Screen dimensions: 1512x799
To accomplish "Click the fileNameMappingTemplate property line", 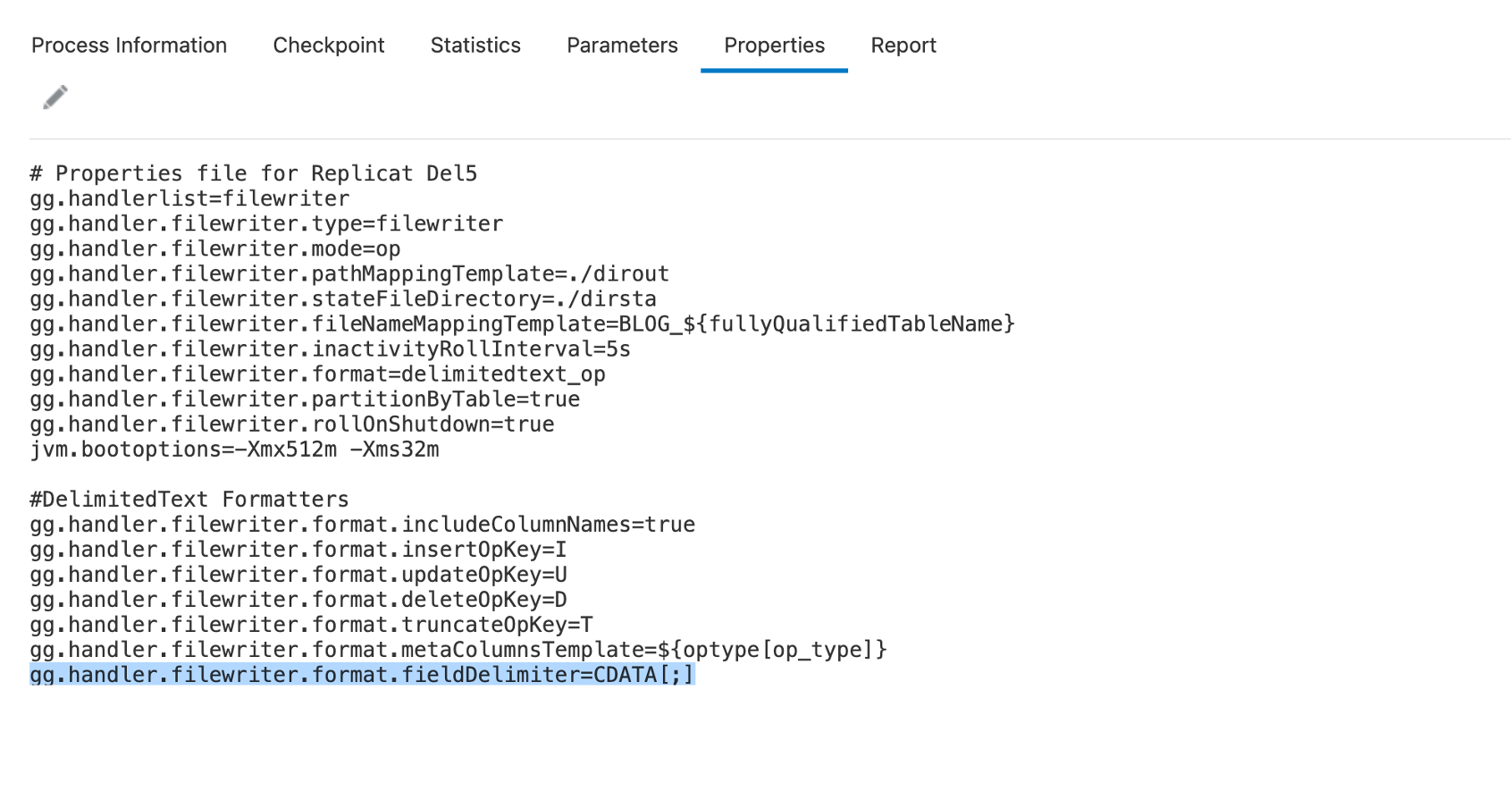I will coord(522,324).
